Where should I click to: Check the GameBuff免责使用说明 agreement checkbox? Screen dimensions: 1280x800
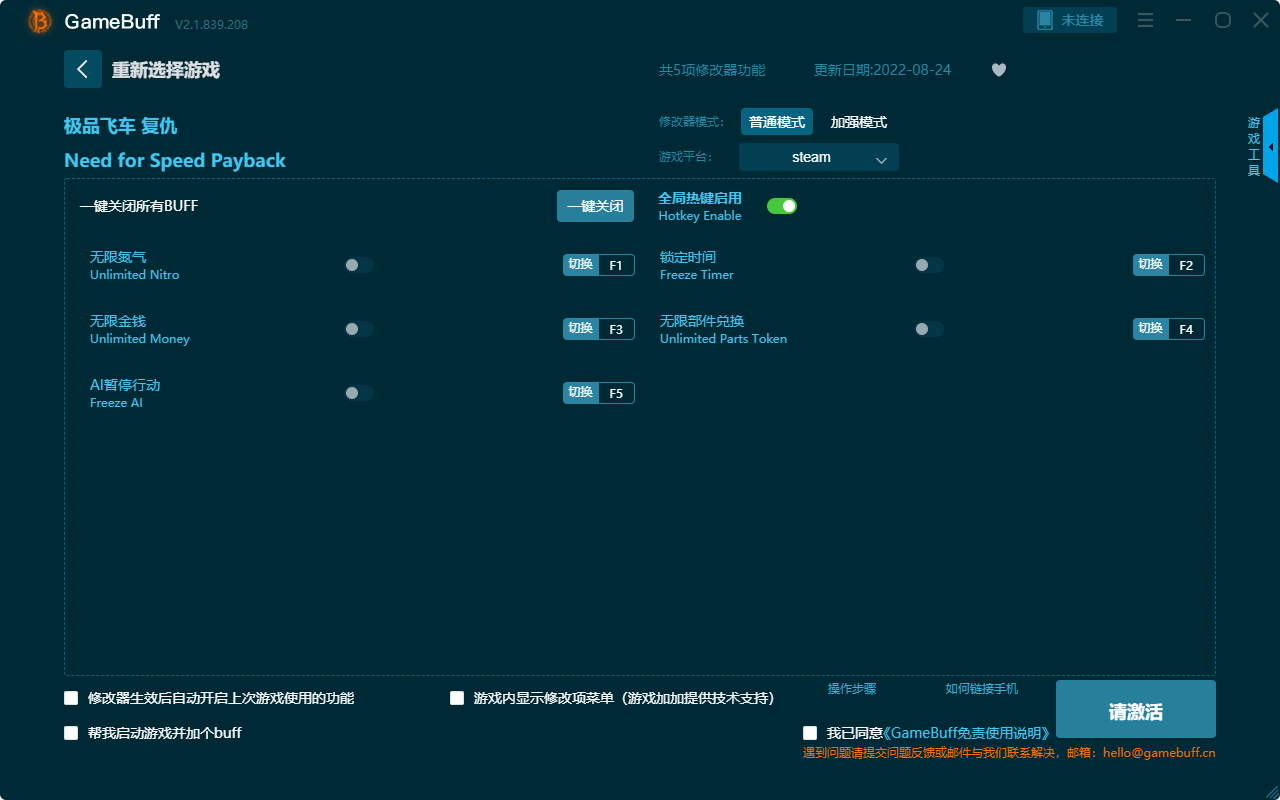pos(810,732)
